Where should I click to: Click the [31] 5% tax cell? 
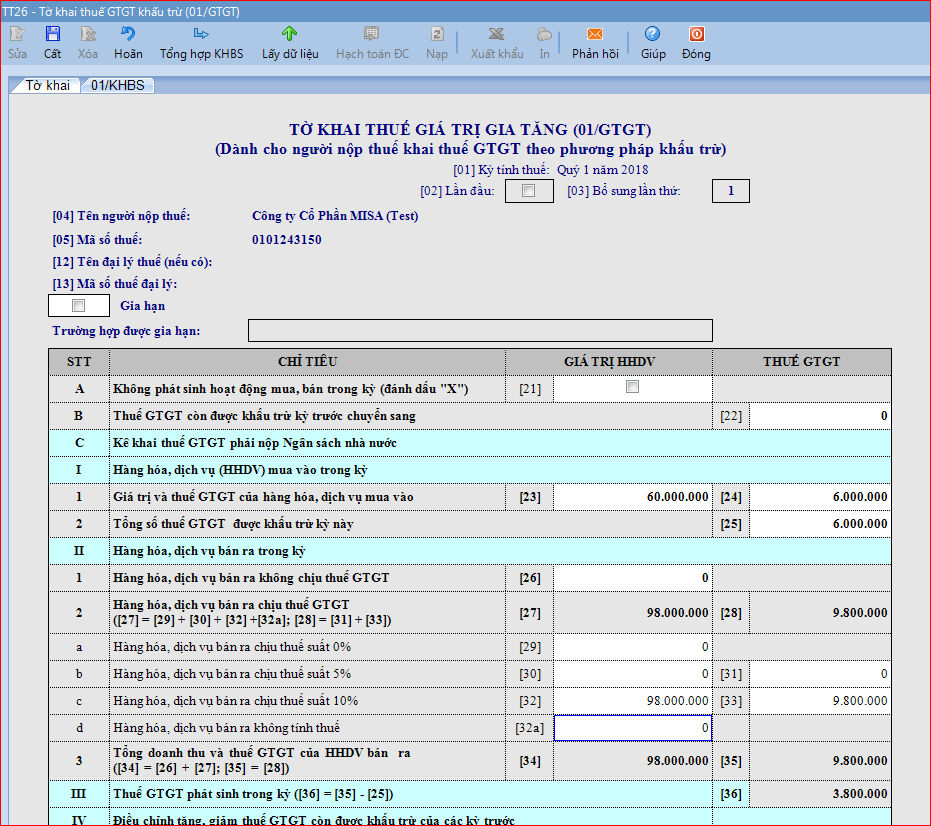(x=820, y=674)
